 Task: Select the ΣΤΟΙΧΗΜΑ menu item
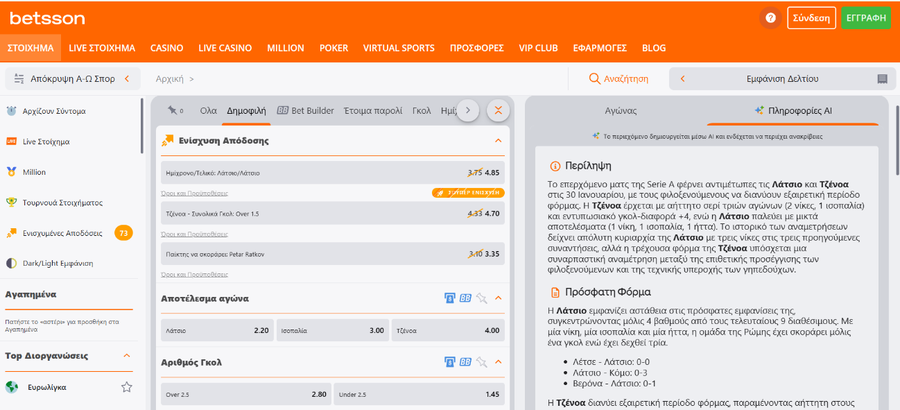[x=30, y=48]
